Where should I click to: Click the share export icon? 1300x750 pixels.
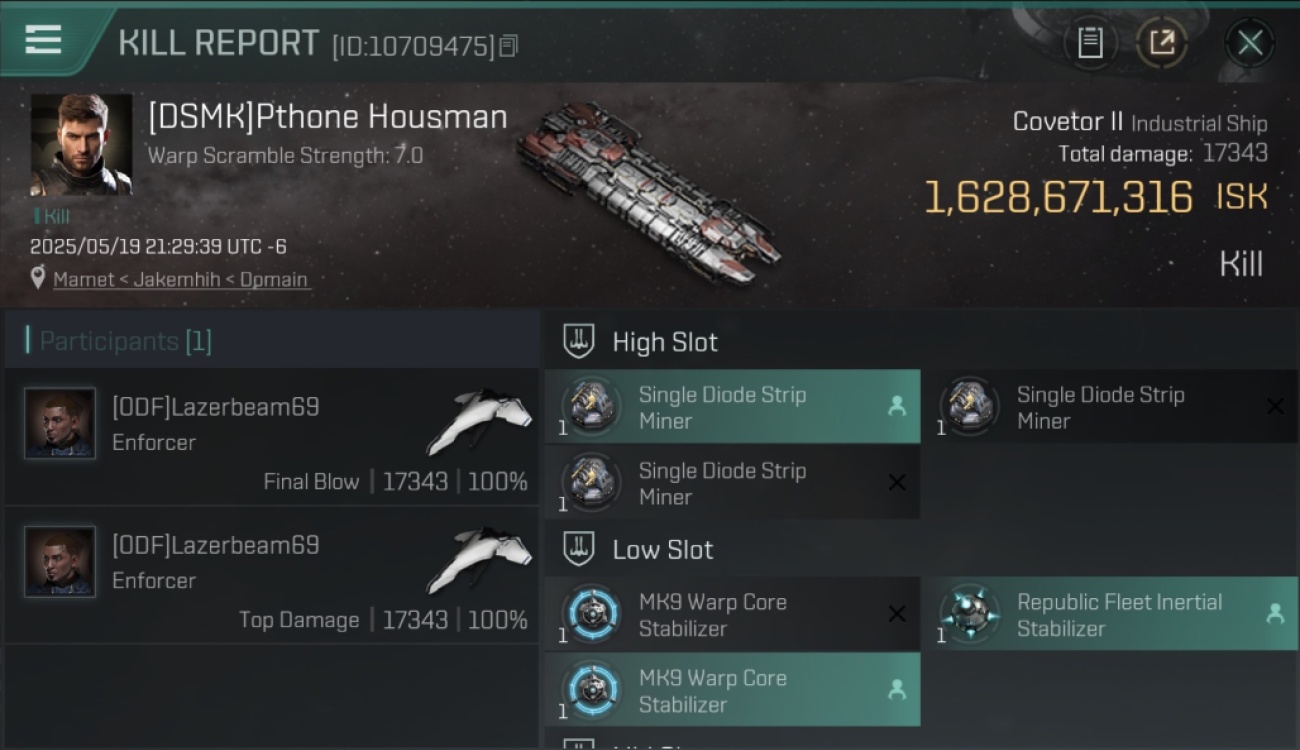click(1161, 43)
